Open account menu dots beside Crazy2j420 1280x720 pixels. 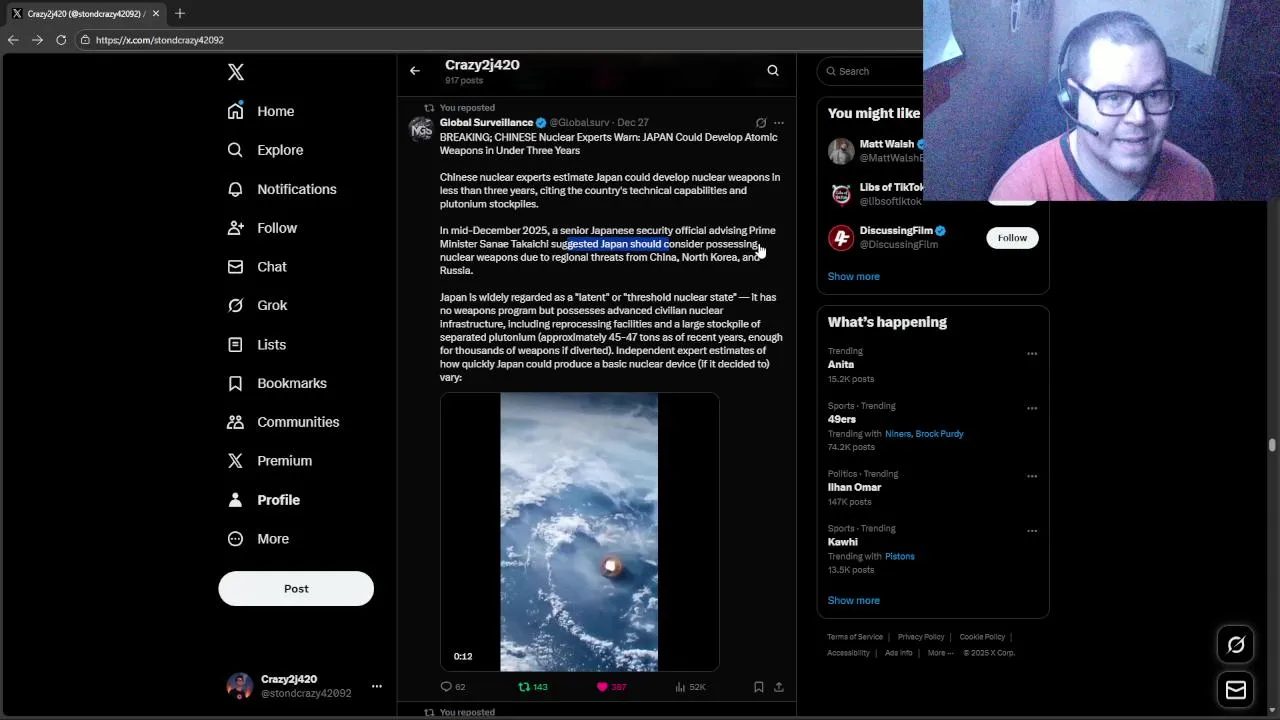click(x=377, y=686)
